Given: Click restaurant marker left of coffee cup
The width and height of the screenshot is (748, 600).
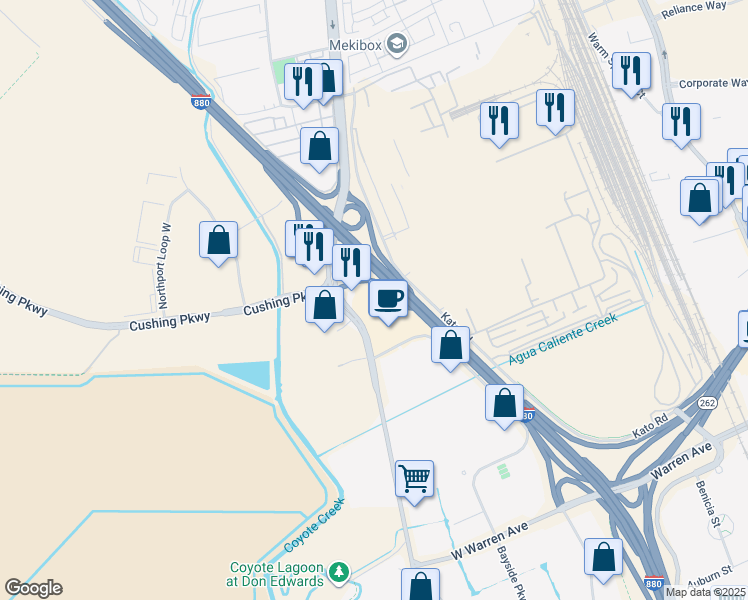Looking at the screenshot, I should pyautogui.click(x=351, y=266).
